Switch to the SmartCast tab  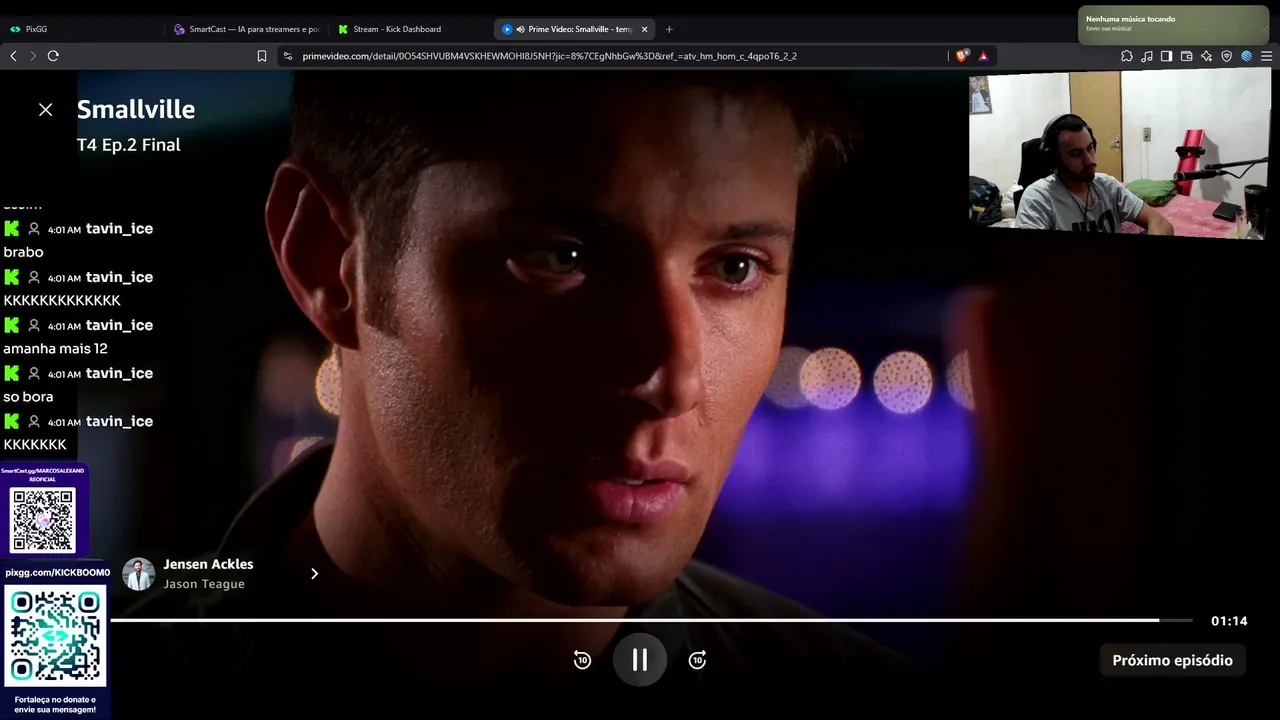[x=247, y=29]
